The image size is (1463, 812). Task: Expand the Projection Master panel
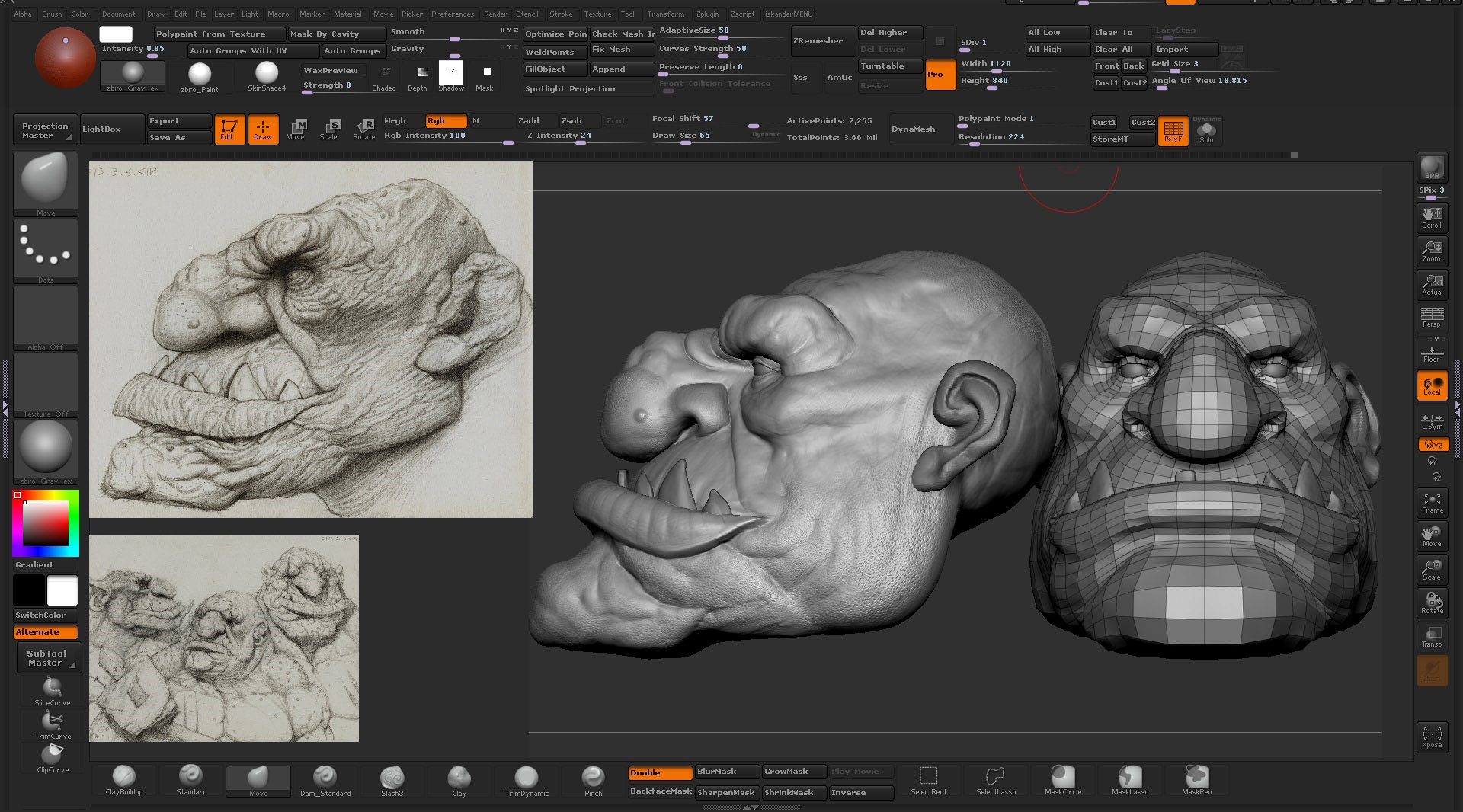click(x=45, y=130)
